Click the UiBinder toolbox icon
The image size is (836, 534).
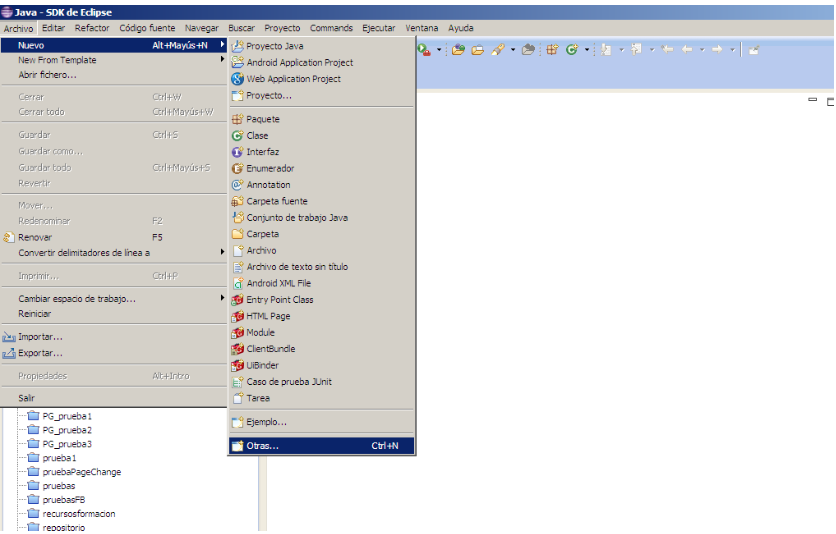coord(238,366)
